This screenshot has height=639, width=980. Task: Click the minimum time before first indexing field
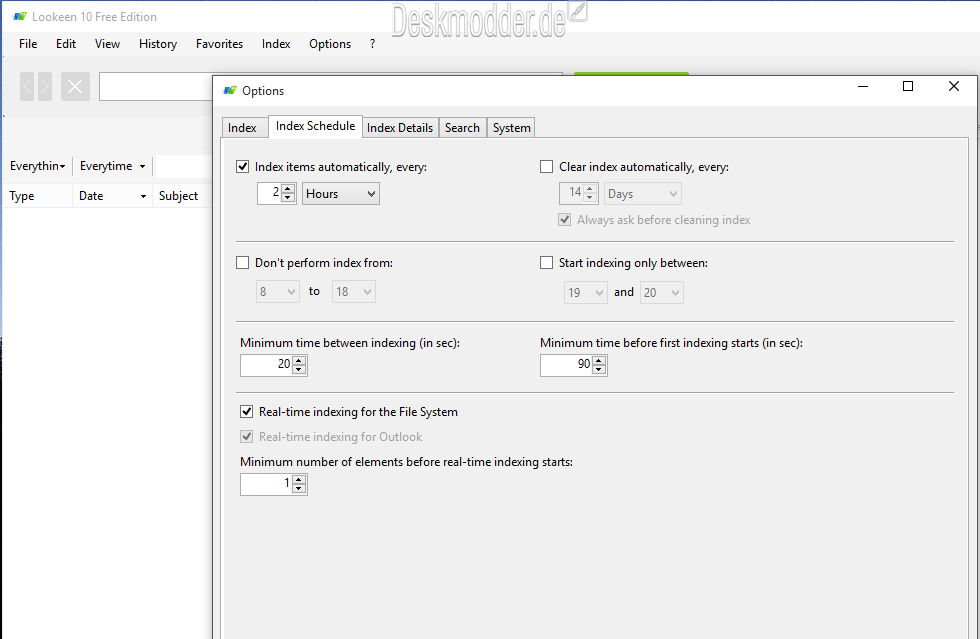tap(567, 365)
